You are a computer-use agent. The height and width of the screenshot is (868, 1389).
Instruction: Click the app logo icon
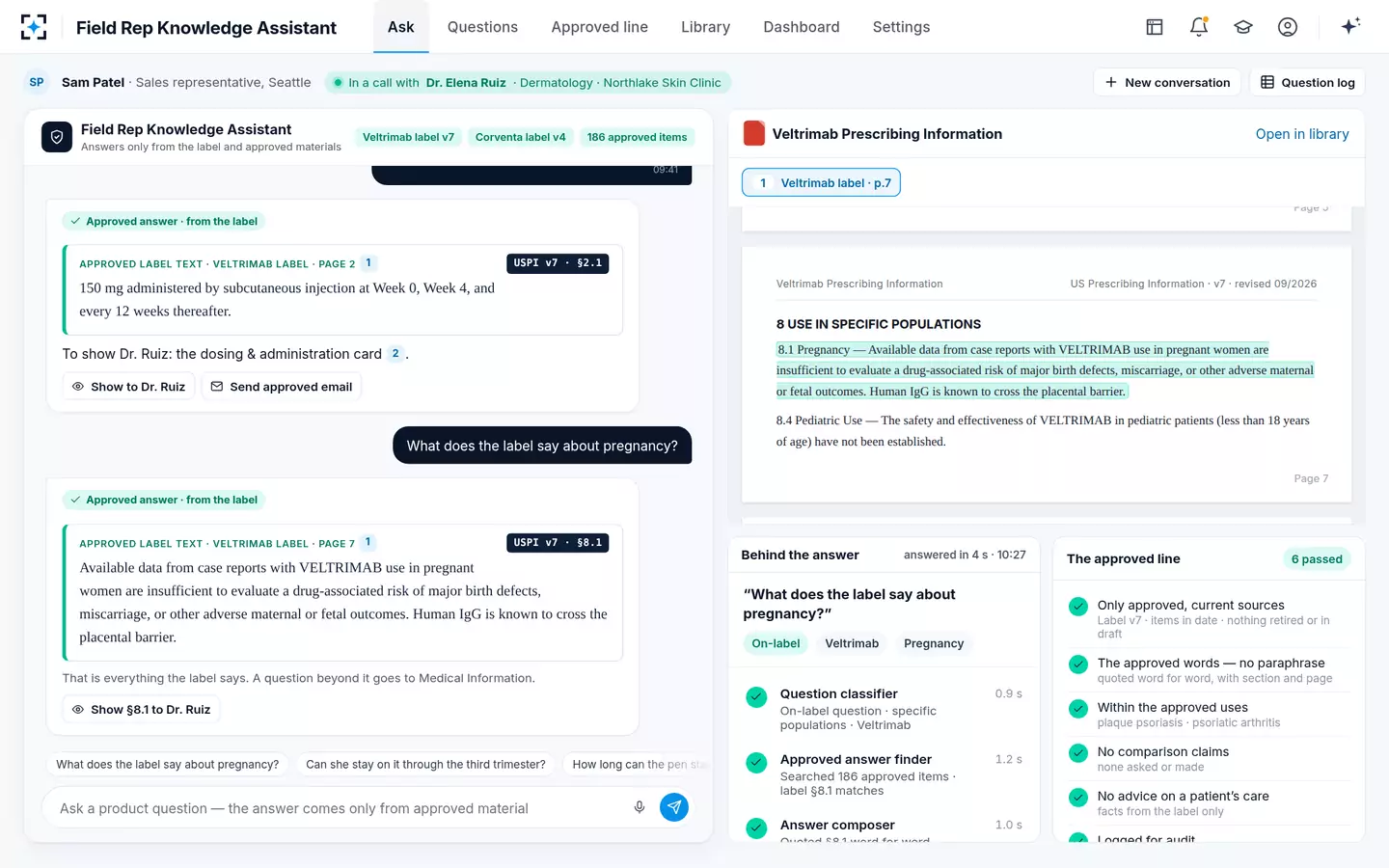(x=34, y=27)
